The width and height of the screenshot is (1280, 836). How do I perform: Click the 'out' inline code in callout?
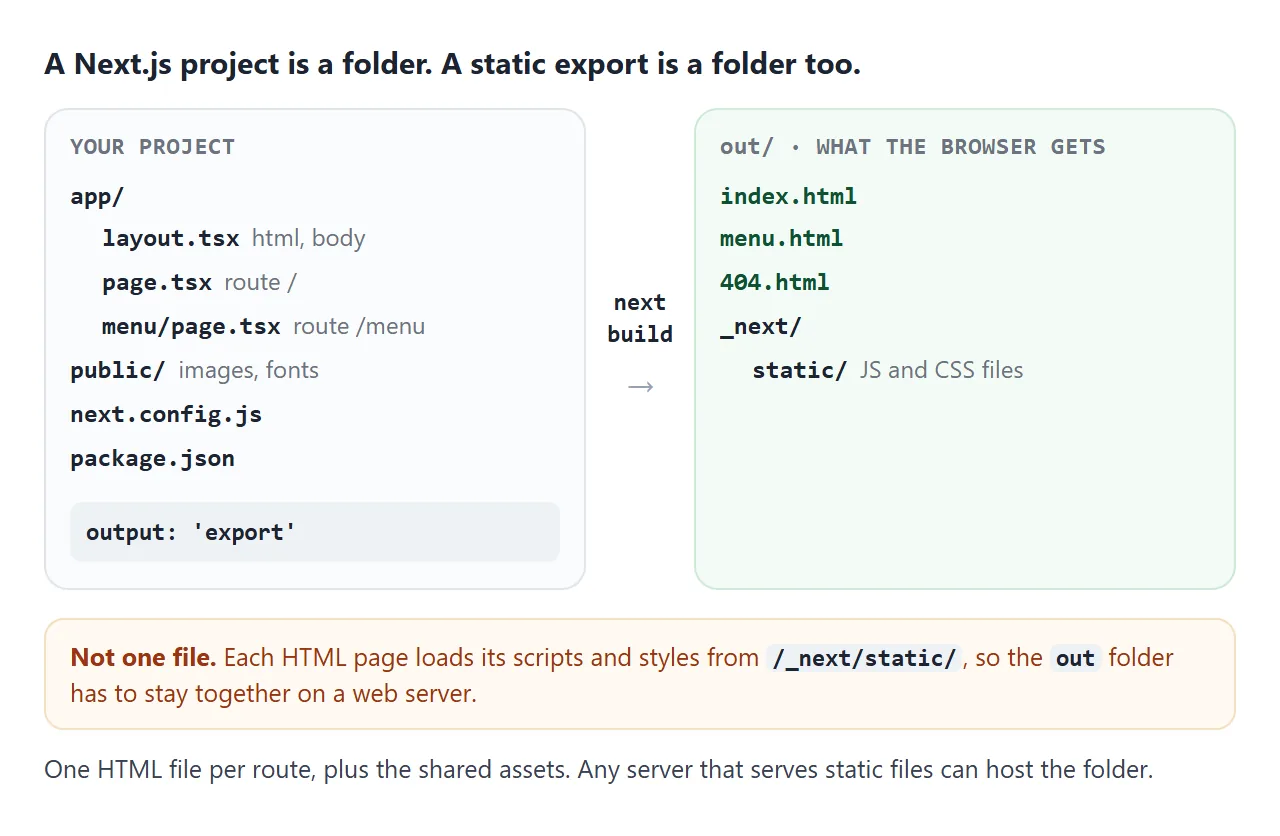(x=1075, y=658)
